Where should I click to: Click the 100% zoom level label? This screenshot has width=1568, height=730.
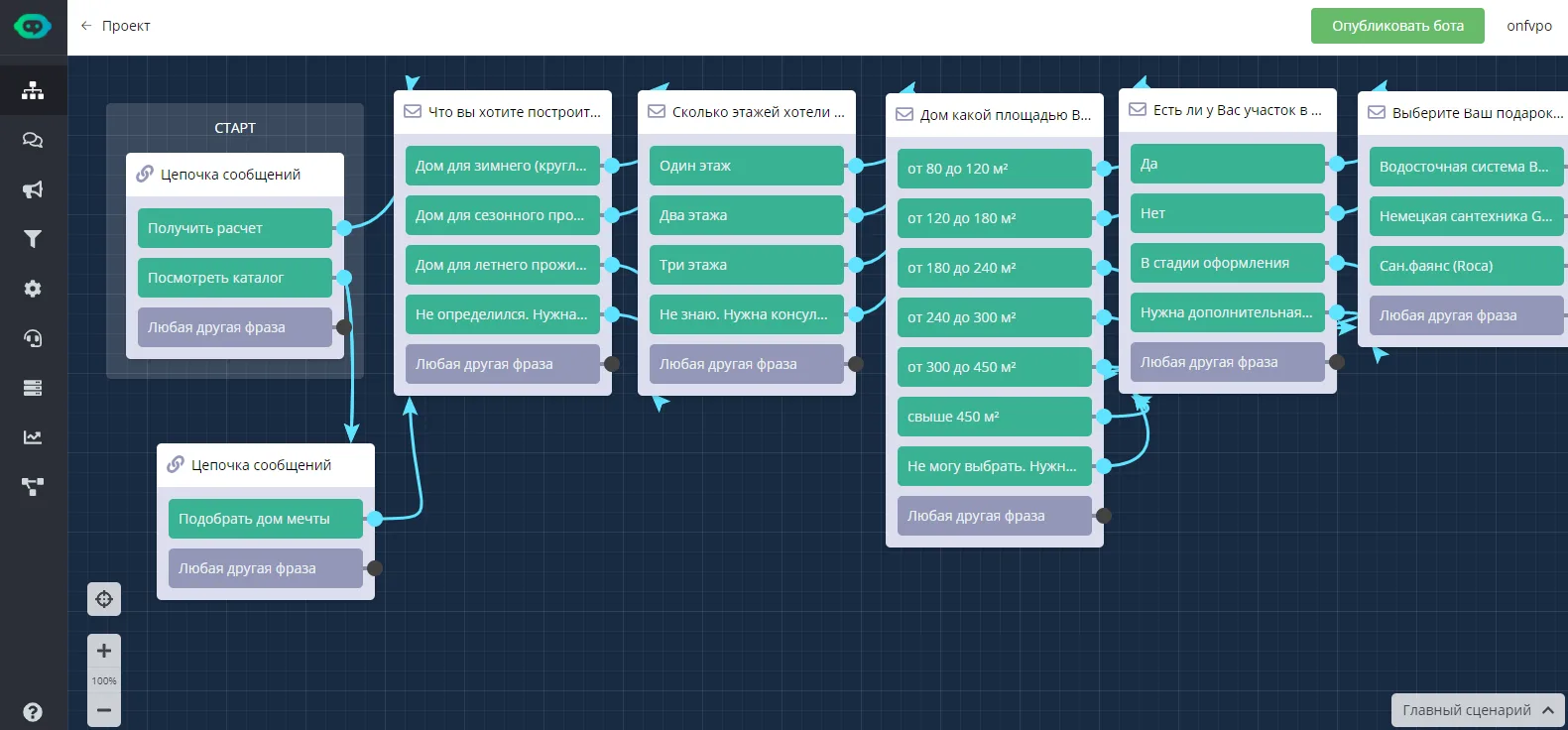104,680
